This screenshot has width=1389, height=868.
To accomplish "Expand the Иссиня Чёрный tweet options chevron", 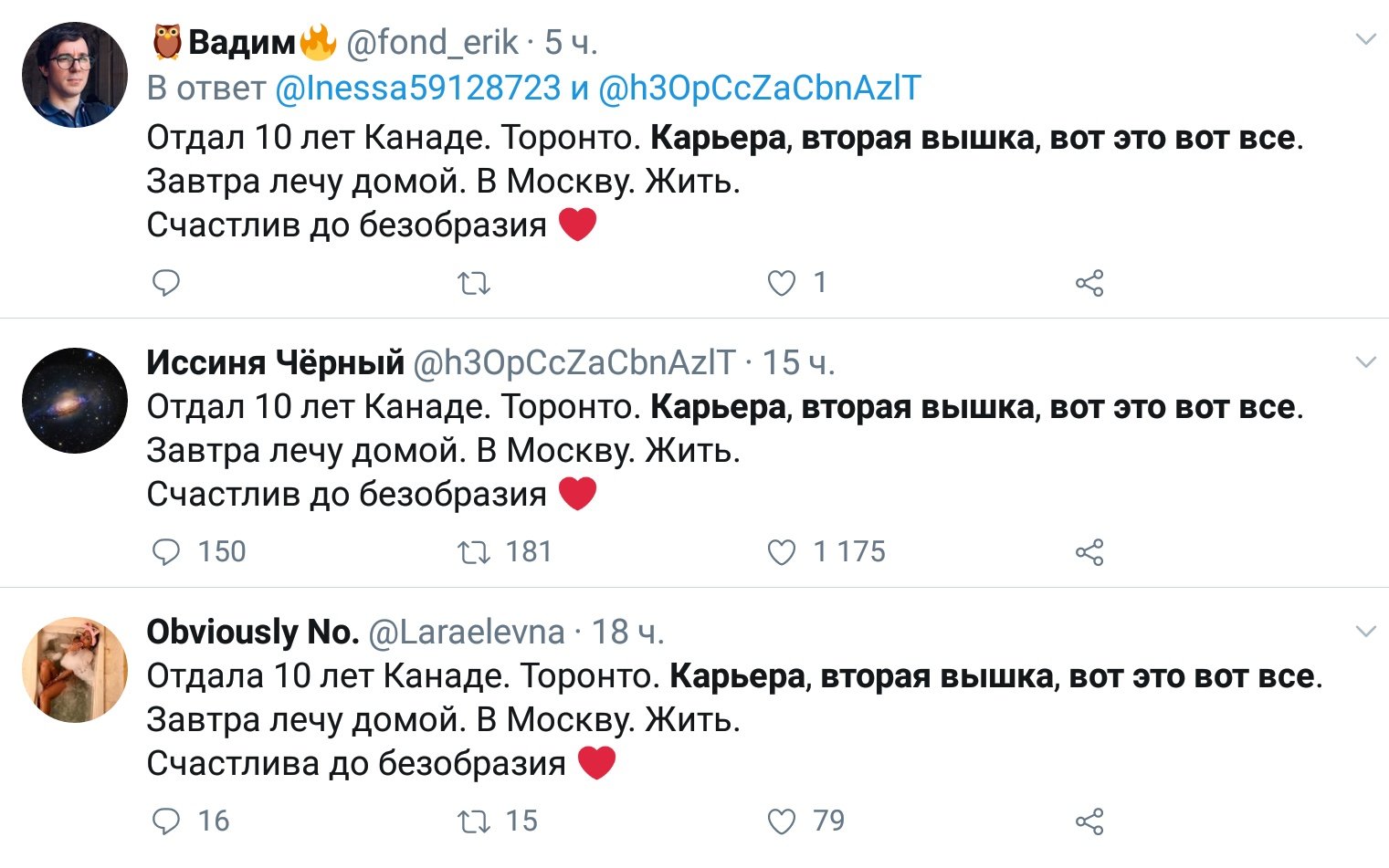I will point(1366,362).
